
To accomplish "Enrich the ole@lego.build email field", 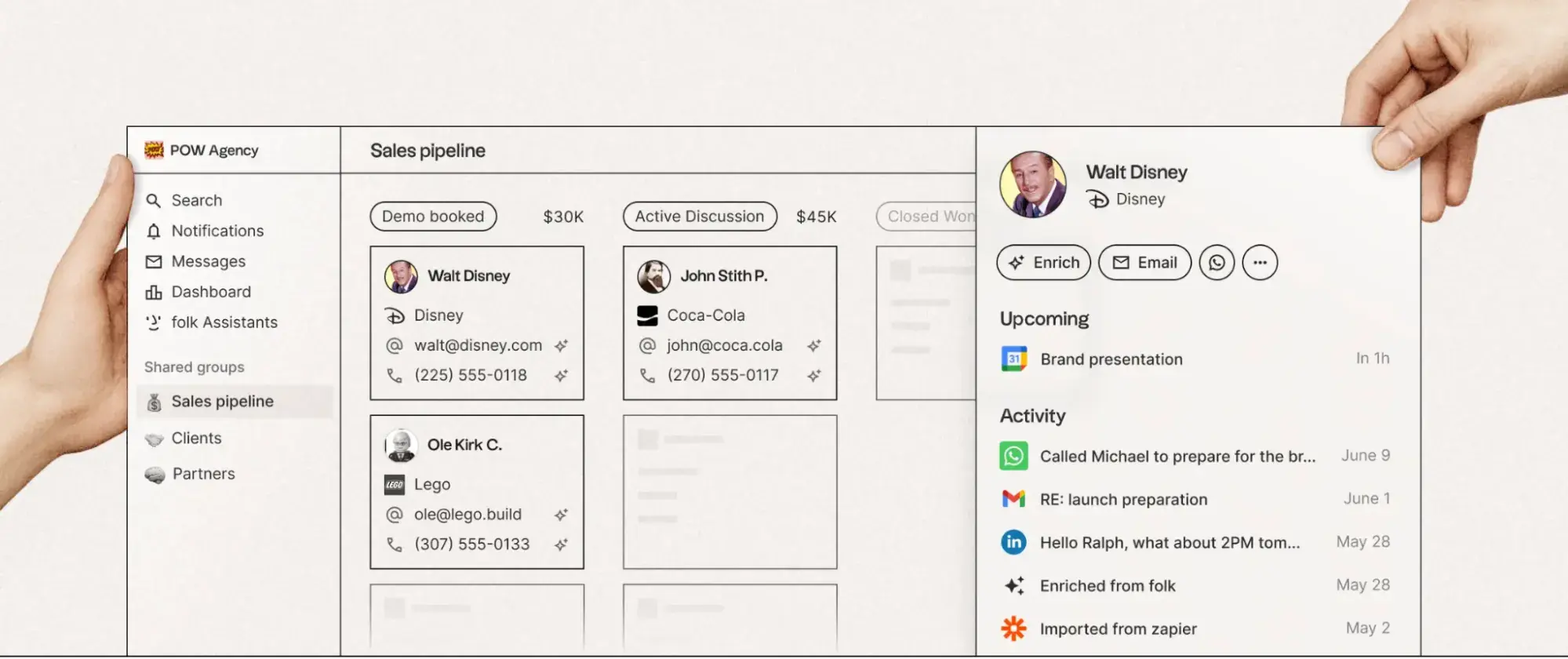I will point(561,515).
